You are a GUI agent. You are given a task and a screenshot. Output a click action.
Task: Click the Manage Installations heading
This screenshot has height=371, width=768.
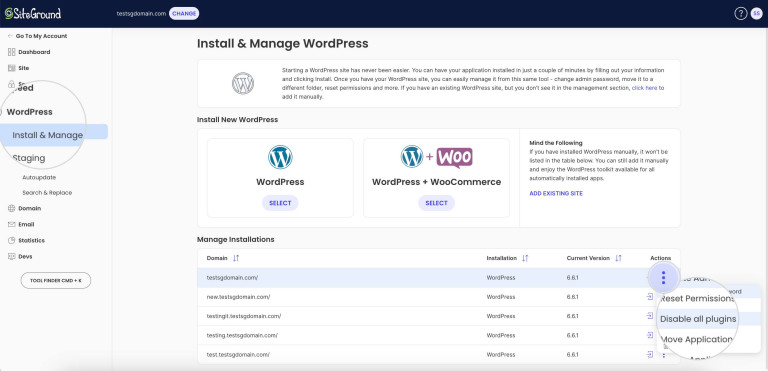pos(236,240)
